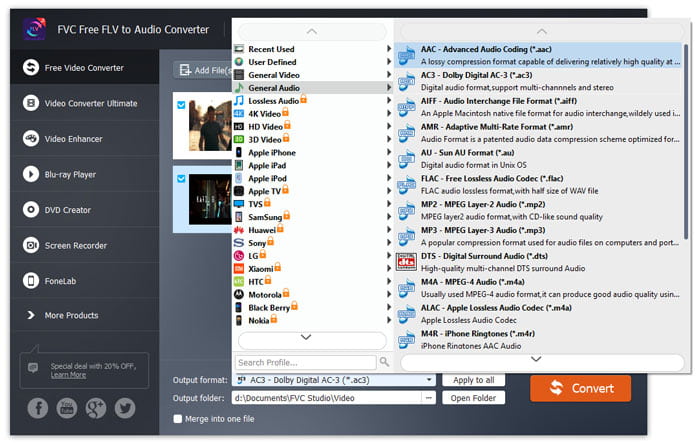Select FLAC Free Lossless Audio Codec
The height and width of the screenshot is (444, 700).
click(x=538, y=185)
